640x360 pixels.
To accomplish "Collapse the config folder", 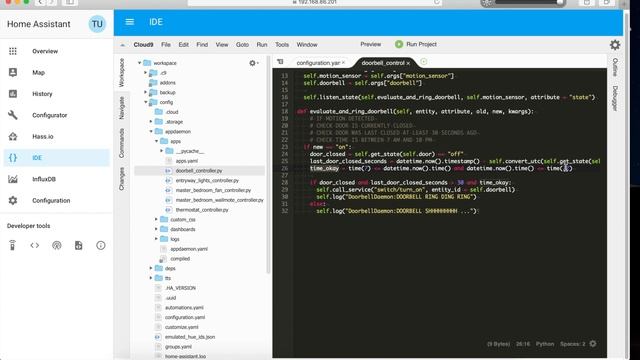I will [145, 102].
